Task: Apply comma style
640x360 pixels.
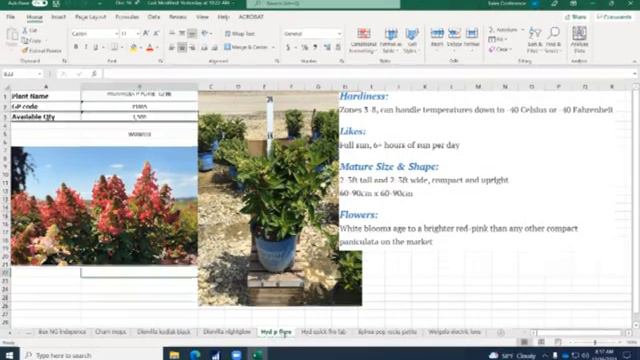Action: point(315,48)
